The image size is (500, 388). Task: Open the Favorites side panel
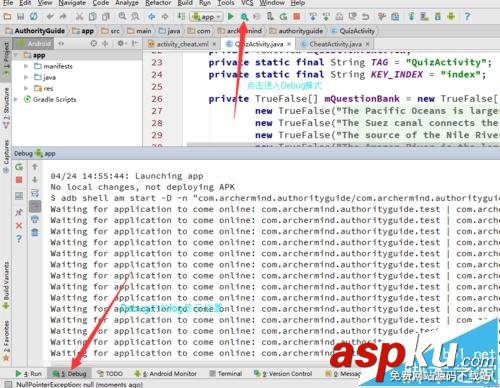click(6, 341)
